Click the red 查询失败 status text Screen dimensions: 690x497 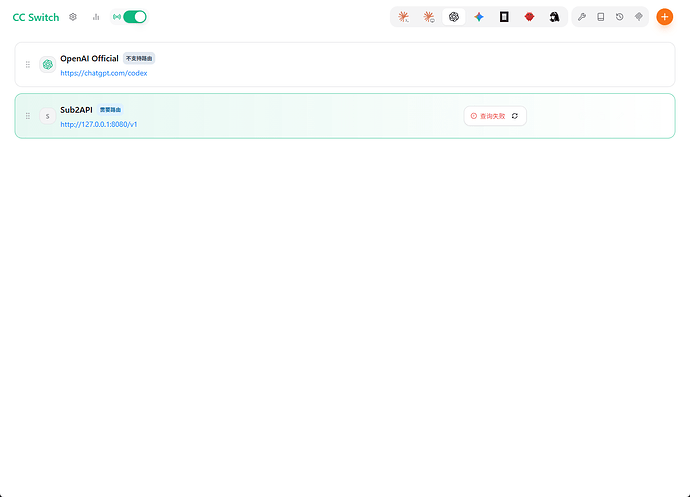tap(492, 116)
